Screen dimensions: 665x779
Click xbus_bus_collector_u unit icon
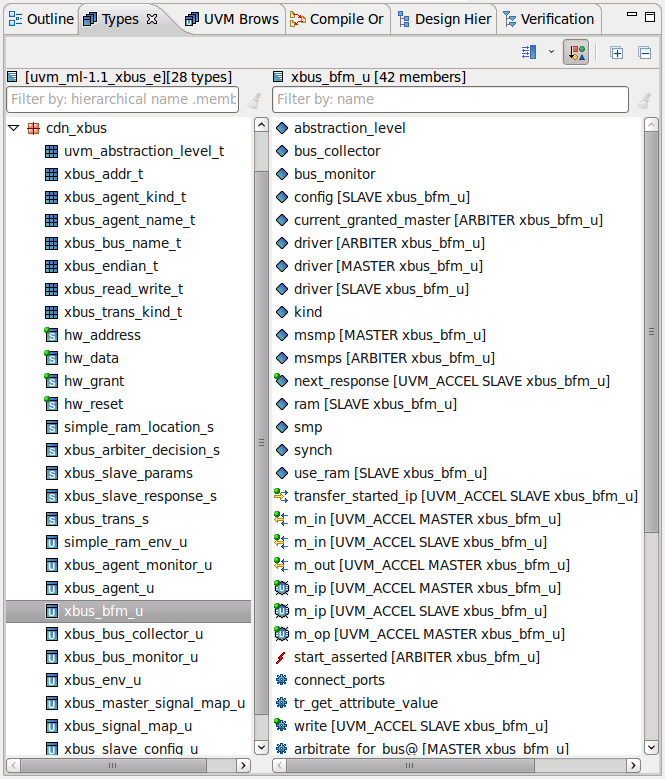(x=51, y=634)
